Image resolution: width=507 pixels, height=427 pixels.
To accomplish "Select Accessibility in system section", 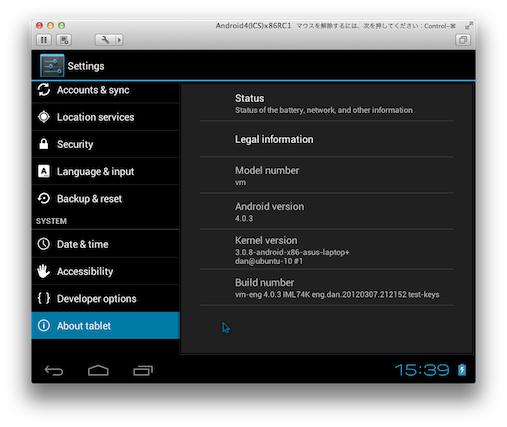I will tap(106, 271).
